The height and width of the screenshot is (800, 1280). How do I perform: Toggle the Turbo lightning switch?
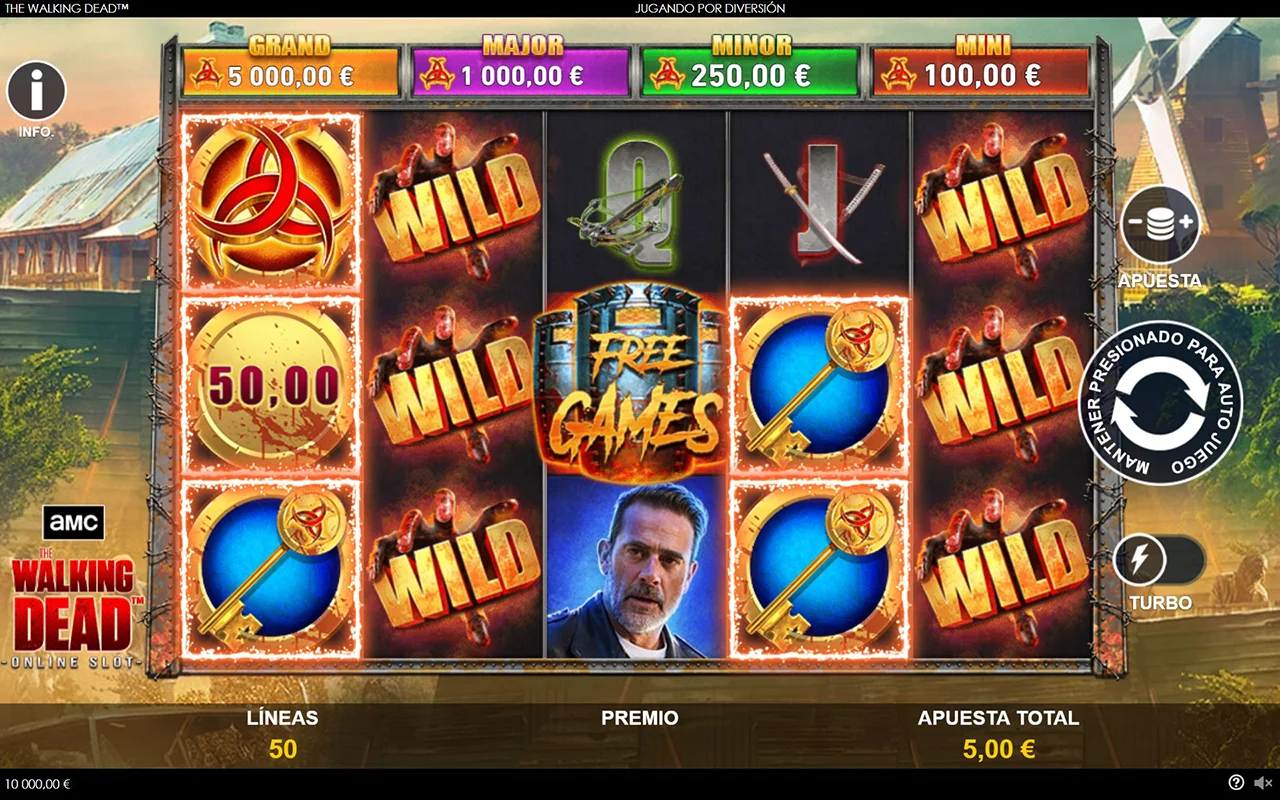point(1159,561)
